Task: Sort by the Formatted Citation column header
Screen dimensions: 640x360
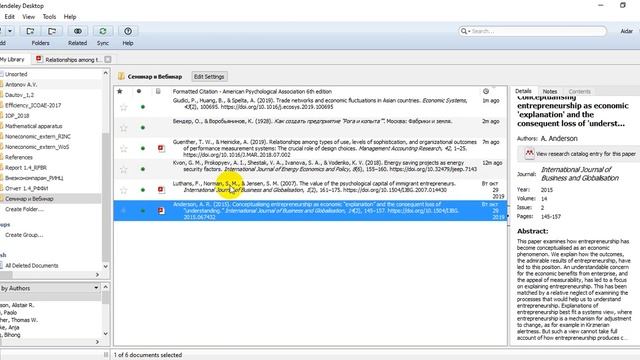Action: point(252,91)
